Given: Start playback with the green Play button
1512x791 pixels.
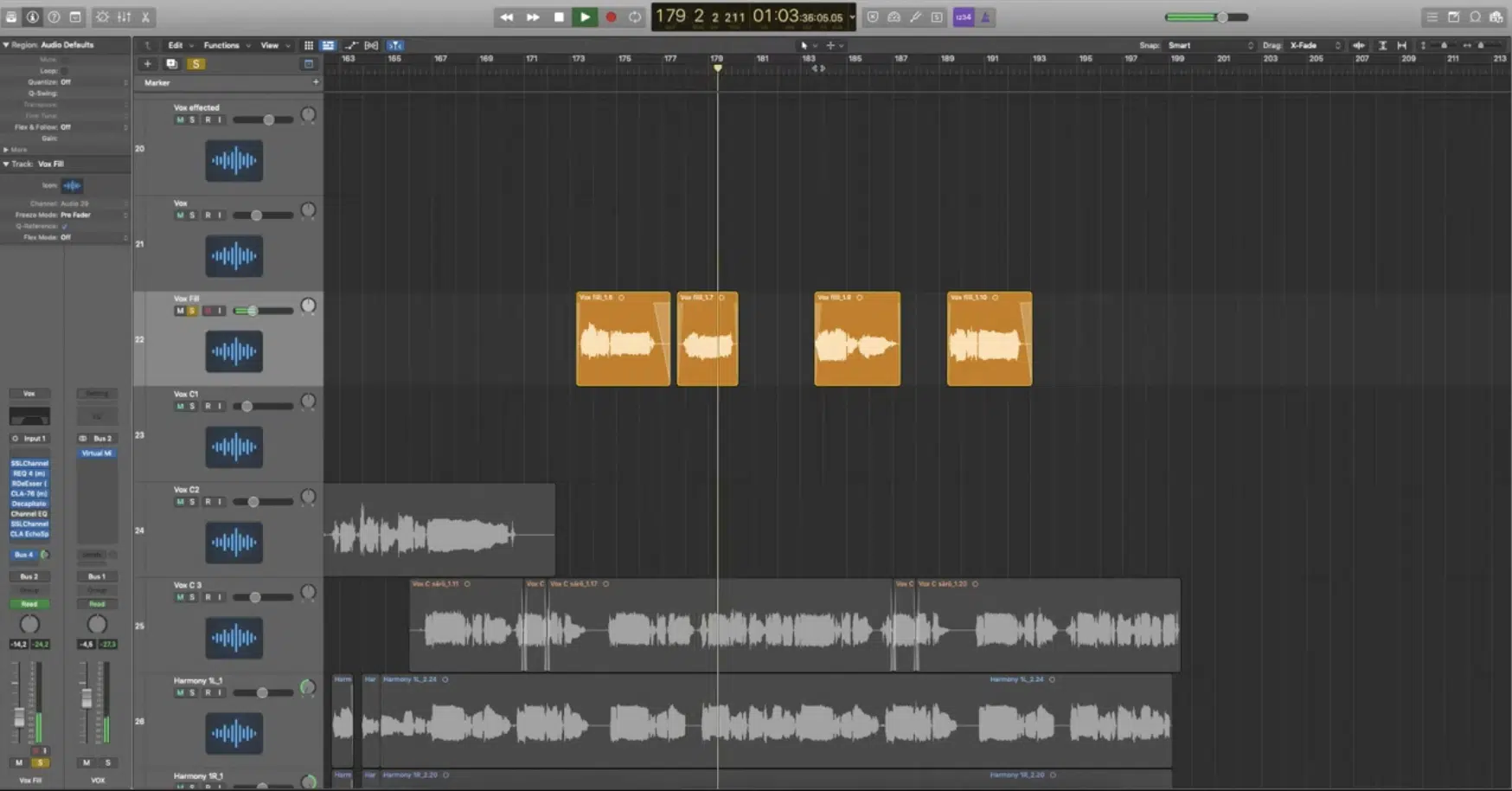Looking at the screenshot, I should [x=585, y=16].
